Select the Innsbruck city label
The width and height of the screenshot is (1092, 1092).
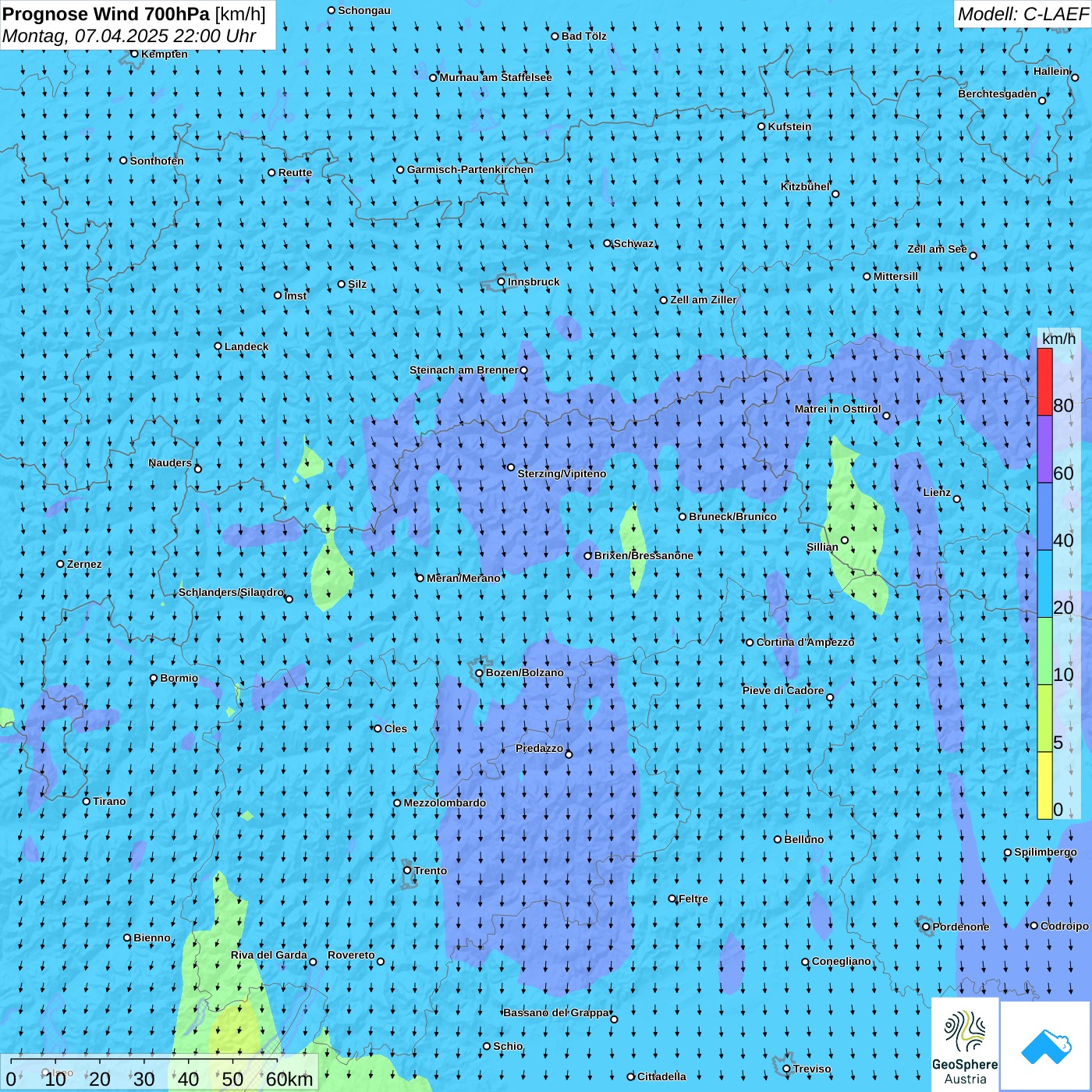click(x=534, y=282)
